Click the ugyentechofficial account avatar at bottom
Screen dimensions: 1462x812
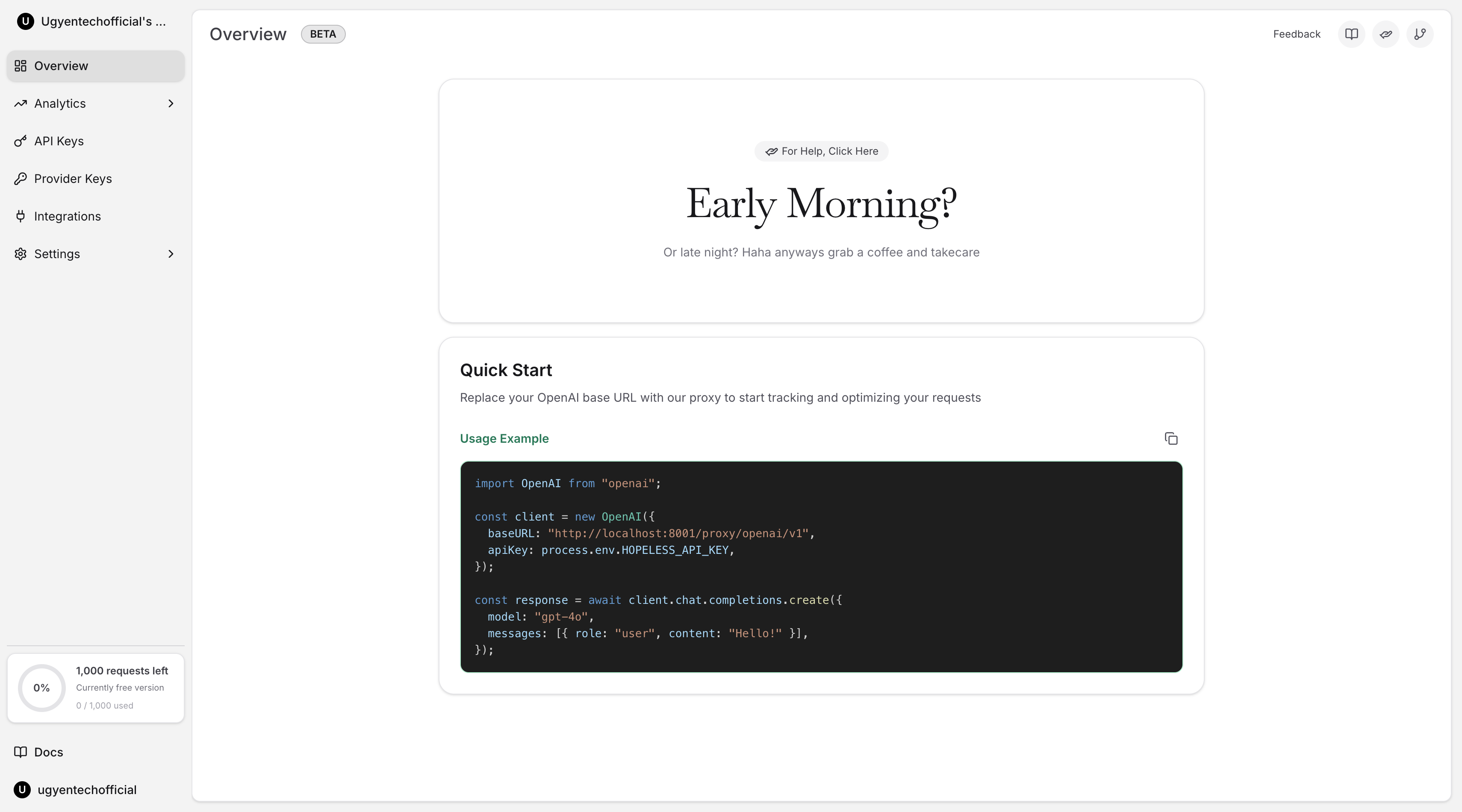pyautogui.click(x=22, y=789)
